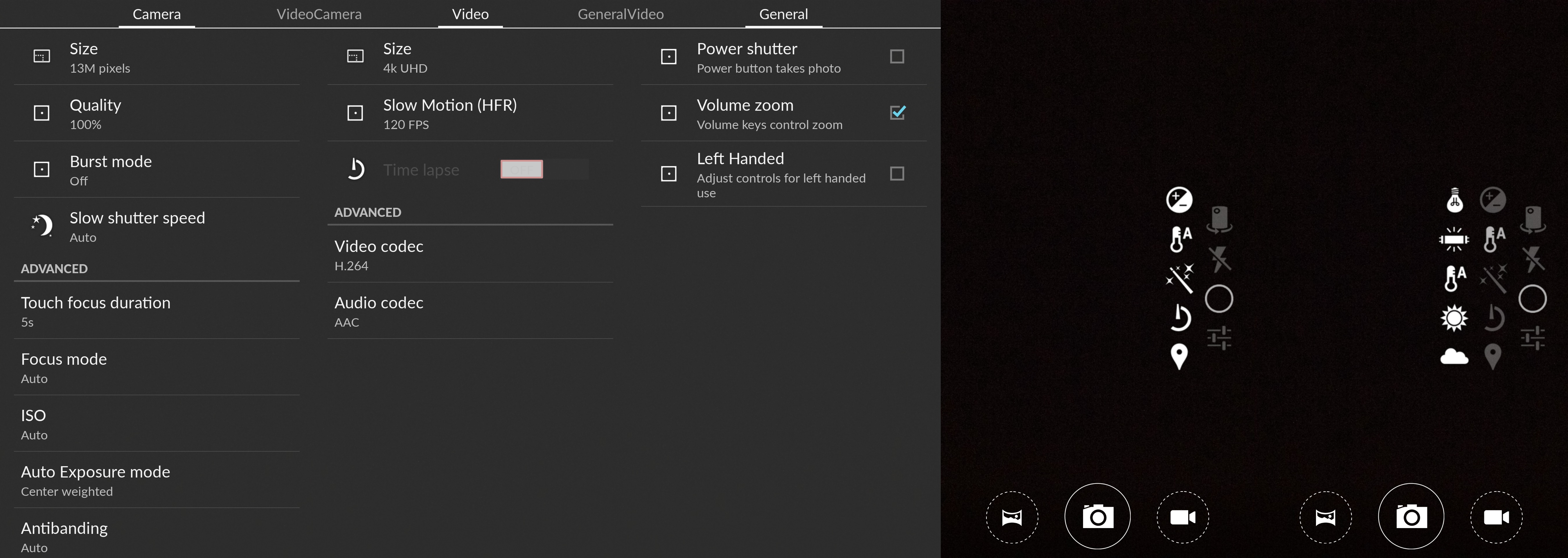
Task: Select the fluorescent tube white balance preset
Action: (x=1454, y=239)
